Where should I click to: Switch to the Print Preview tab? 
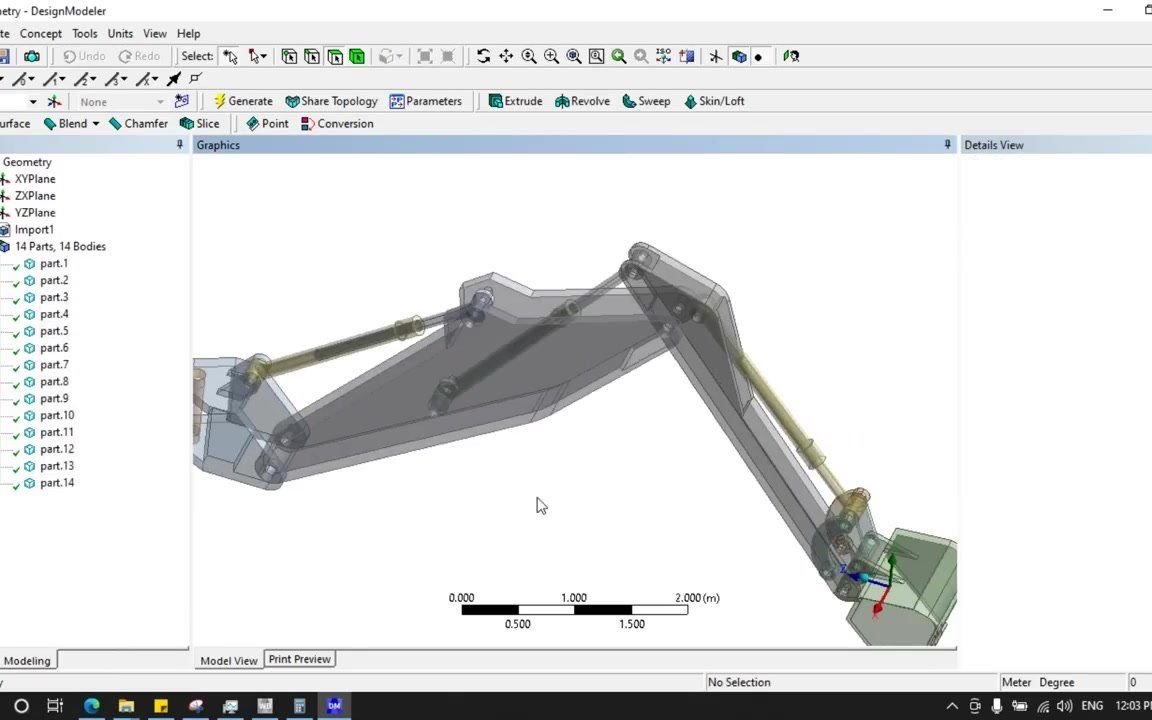coord(299,659)
